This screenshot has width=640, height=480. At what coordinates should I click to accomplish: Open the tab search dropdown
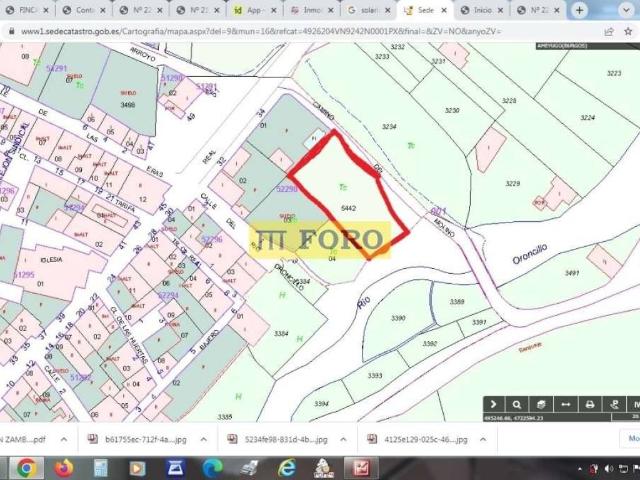(x=626, y=10)
